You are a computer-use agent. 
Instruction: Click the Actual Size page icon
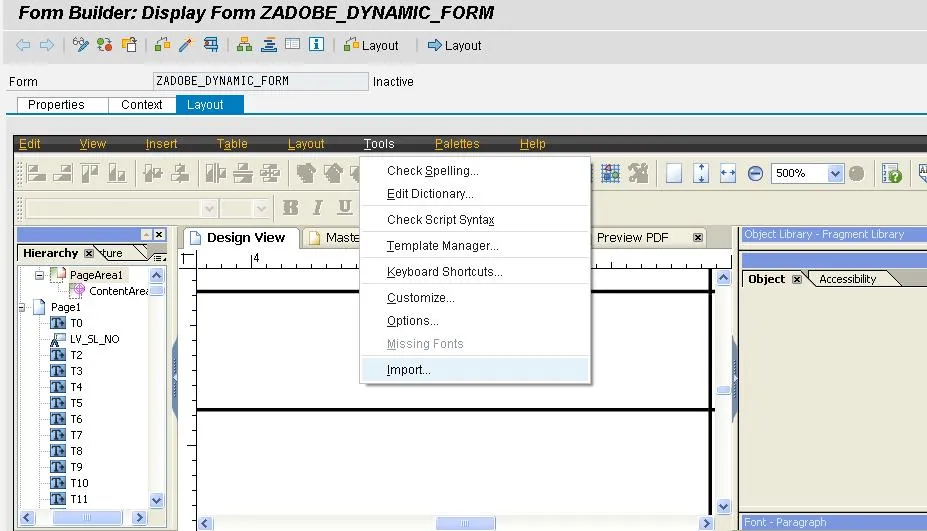[x=673, y=173]
